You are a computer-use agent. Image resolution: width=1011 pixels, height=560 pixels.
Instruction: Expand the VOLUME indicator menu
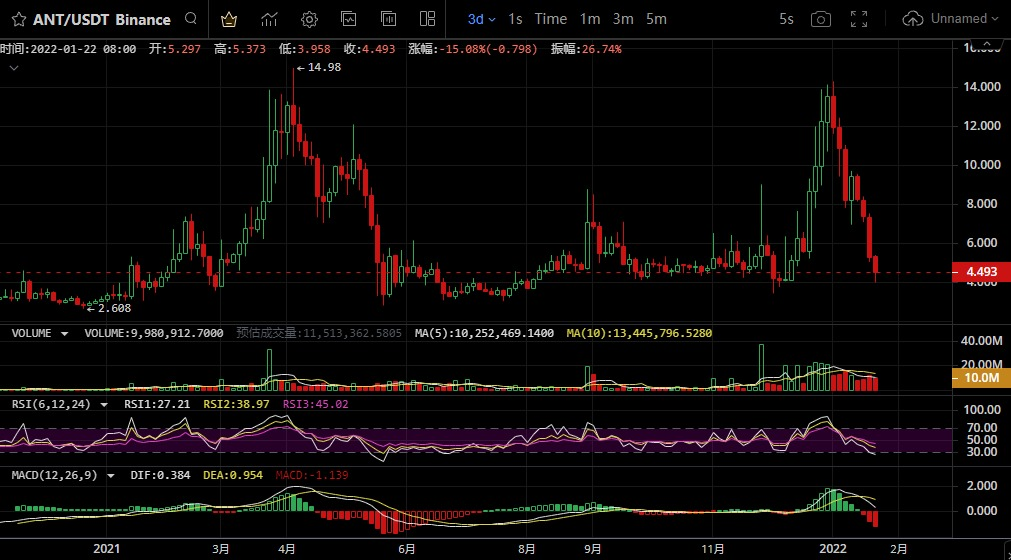coord(65,333)
